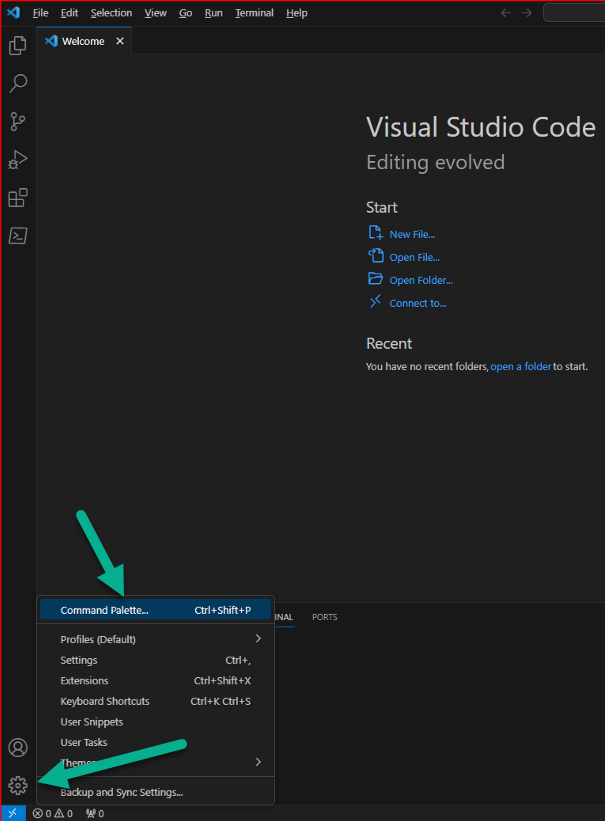This screenshot has height=821, width=605.
Task: Click the Accounts icon in activity bar
Action: click(18, 747)
